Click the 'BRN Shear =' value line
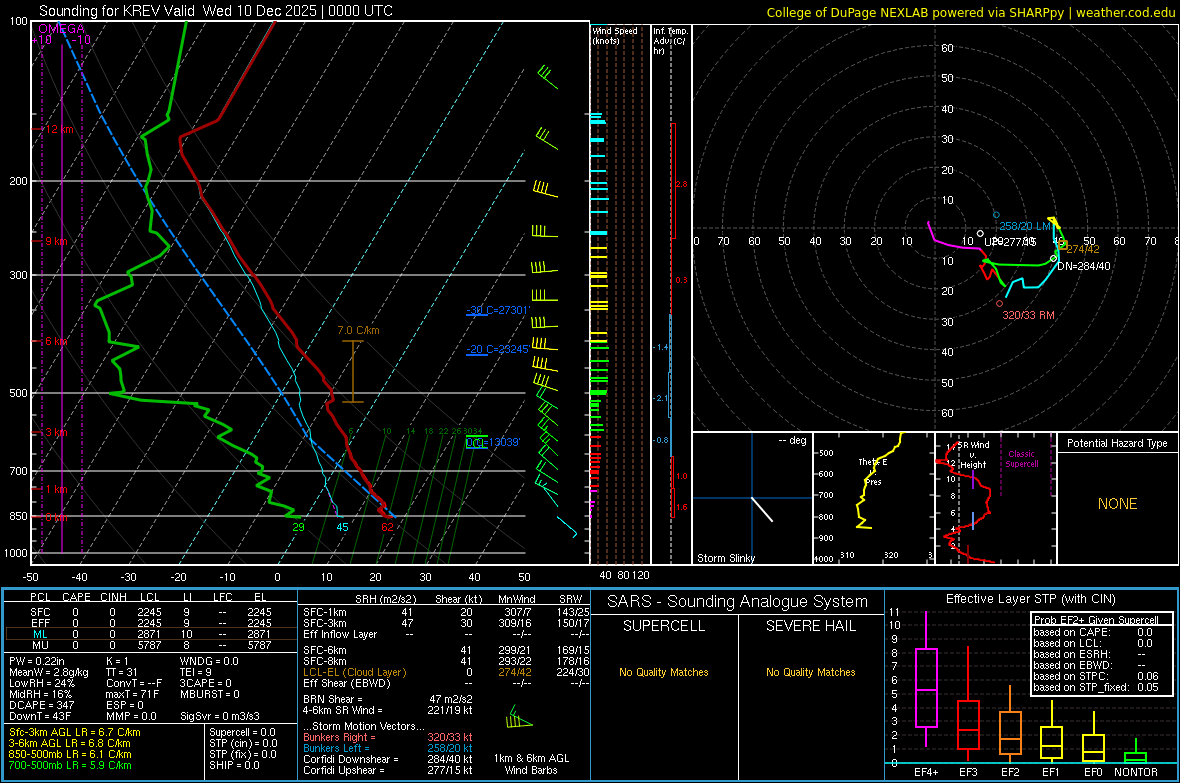Viewport: 1180px width, 783px height. click(x=388, y=699)
